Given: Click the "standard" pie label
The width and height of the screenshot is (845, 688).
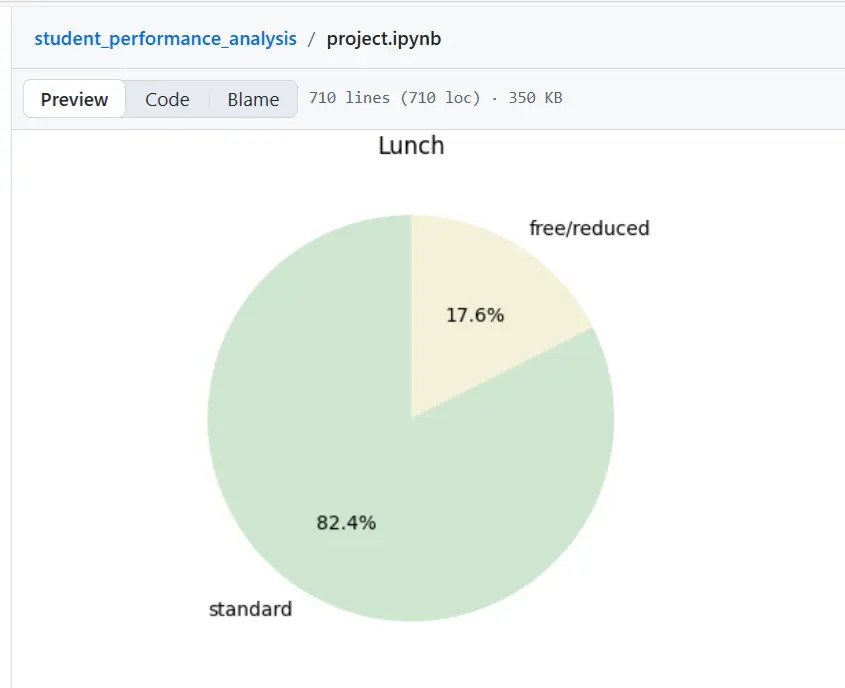Looking at the screenshot, I should tap(250, 609).
